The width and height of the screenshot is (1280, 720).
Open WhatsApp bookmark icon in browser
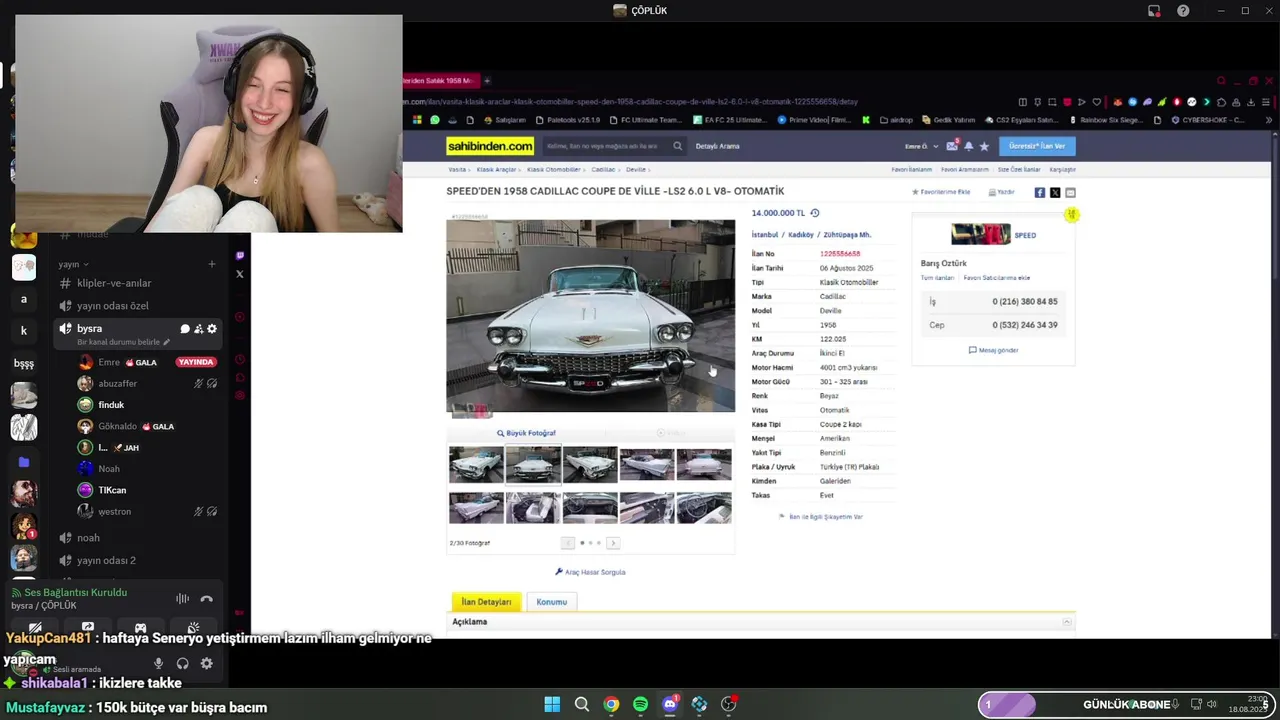[x=435, y=120]
